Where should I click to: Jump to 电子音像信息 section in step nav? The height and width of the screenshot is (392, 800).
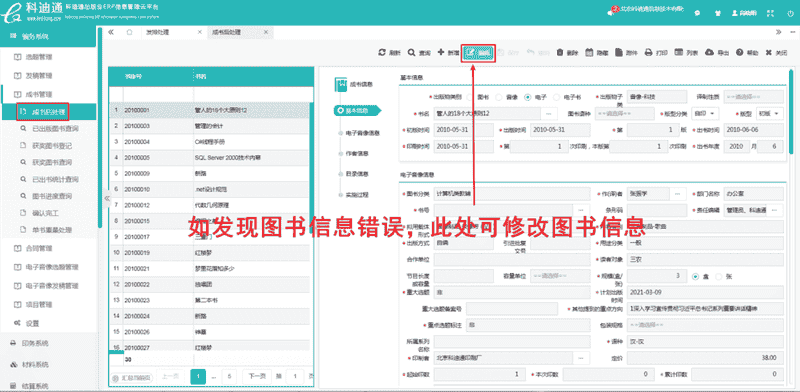362,133
